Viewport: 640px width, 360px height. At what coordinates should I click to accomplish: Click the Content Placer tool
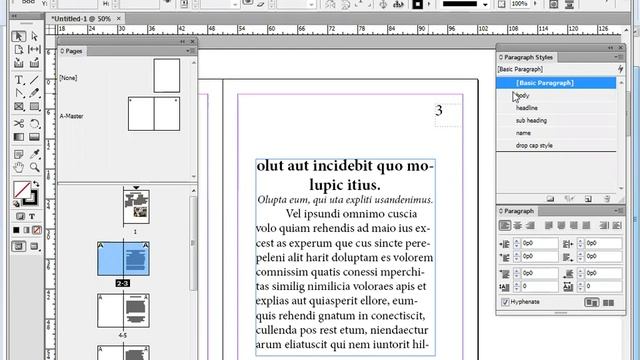[x=34, y=63]
